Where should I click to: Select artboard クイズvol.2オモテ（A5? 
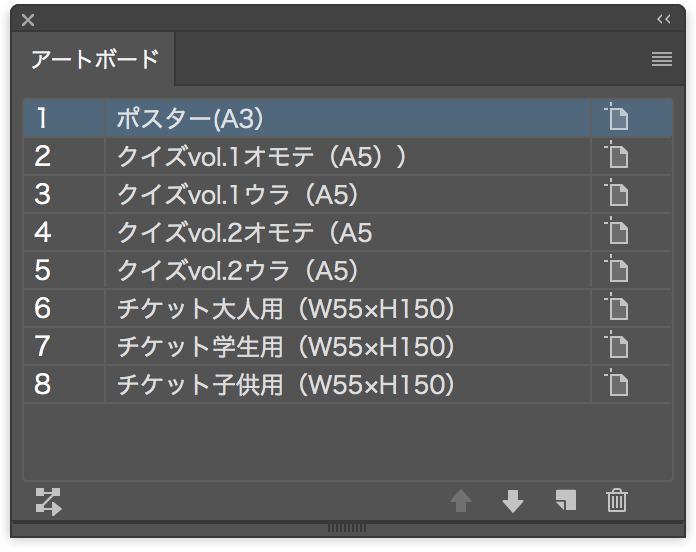[348, 232]
